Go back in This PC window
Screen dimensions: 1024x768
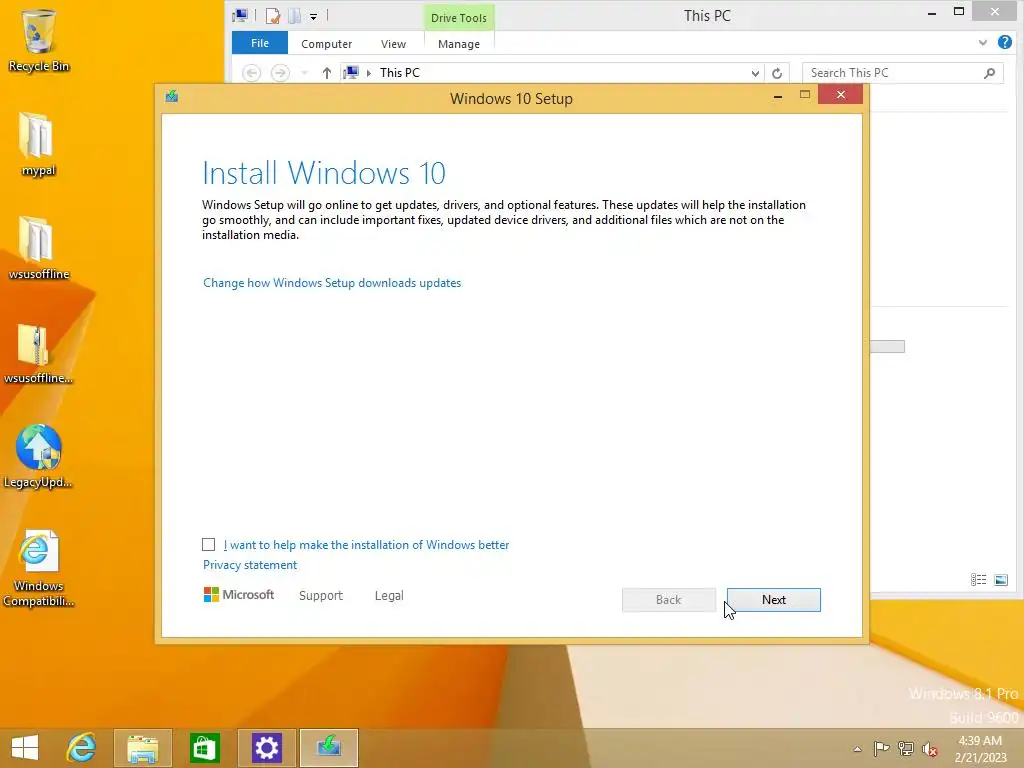tap(251, 73)
